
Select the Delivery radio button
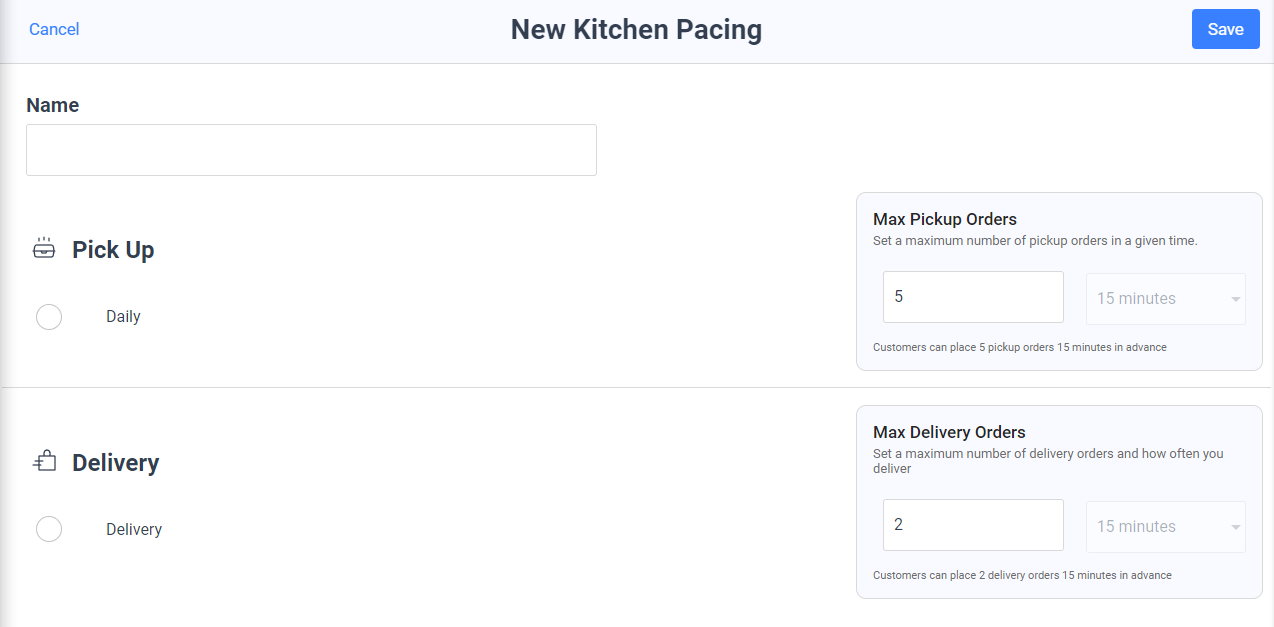click(49, 529)
